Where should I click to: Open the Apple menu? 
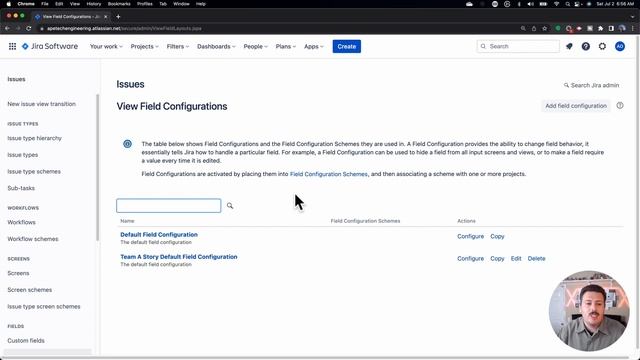[9, 4]
